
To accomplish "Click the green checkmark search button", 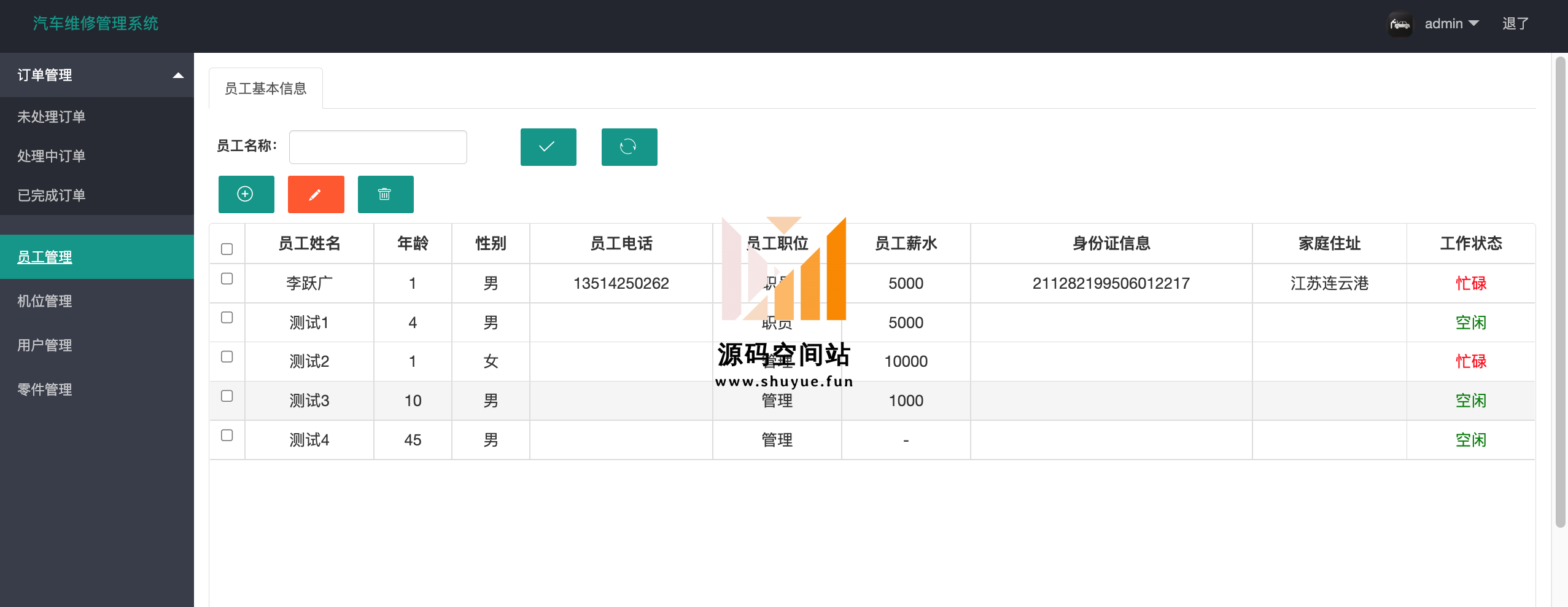I will pos(548,147).
